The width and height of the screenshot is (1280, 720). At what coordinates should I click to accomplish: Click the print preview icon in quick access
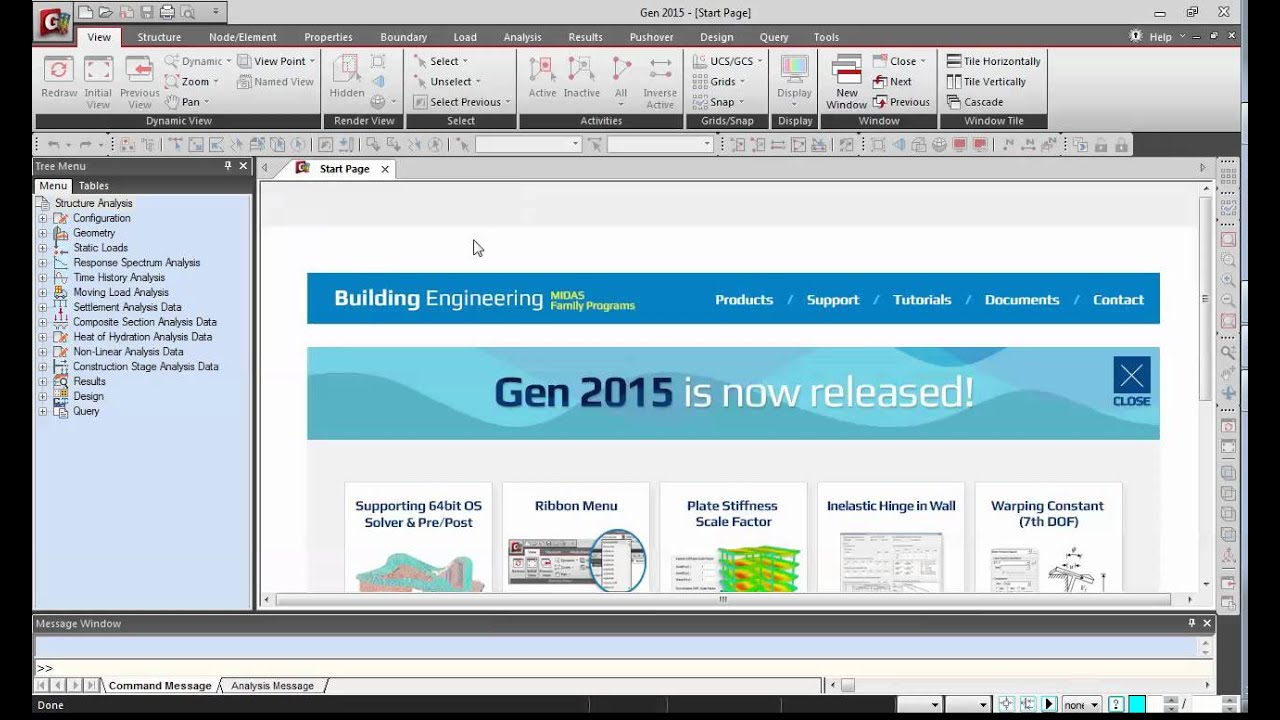point(187,12)
